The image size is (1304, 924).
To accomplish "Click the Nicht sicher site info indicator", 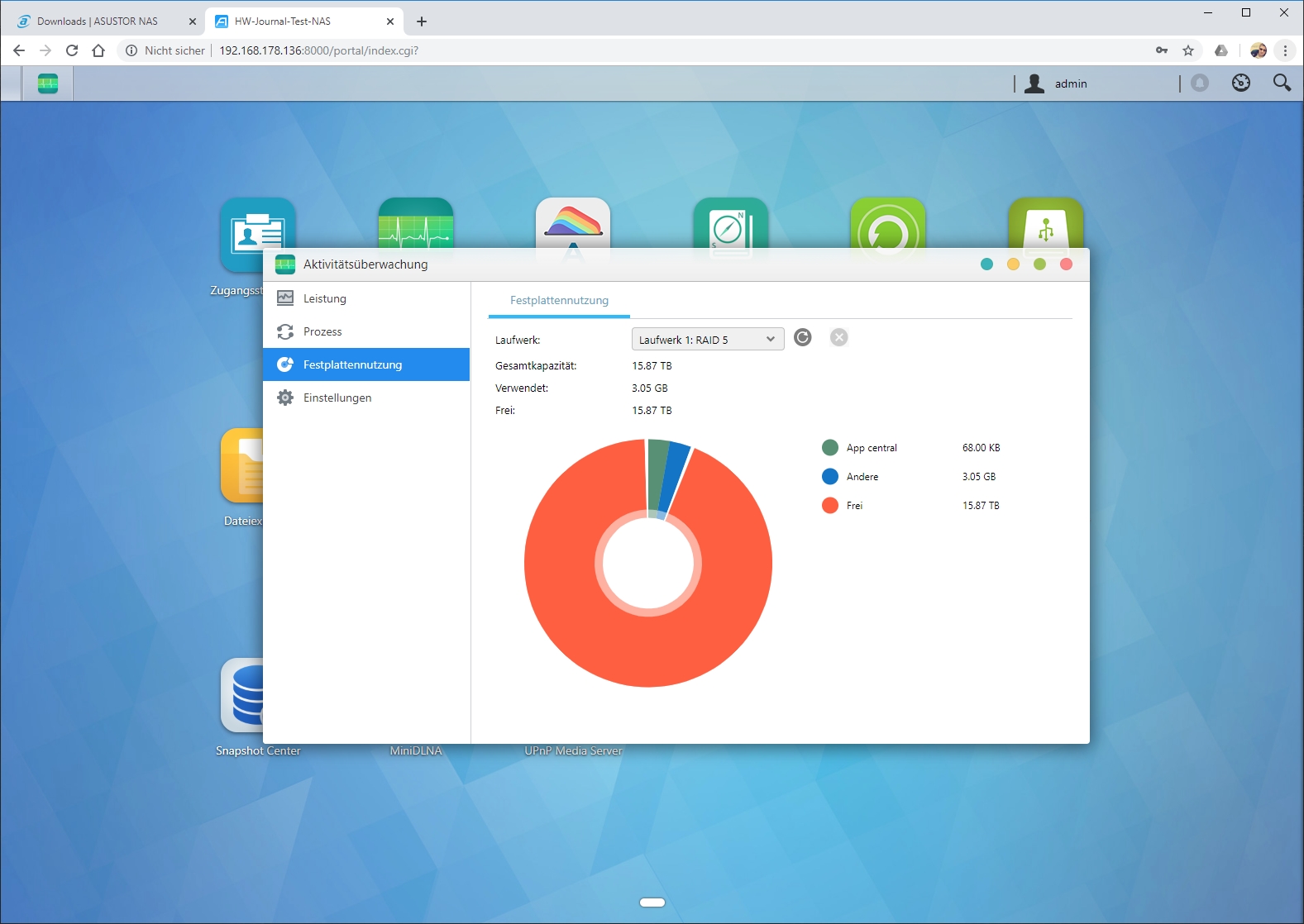I will coord(165,50).
